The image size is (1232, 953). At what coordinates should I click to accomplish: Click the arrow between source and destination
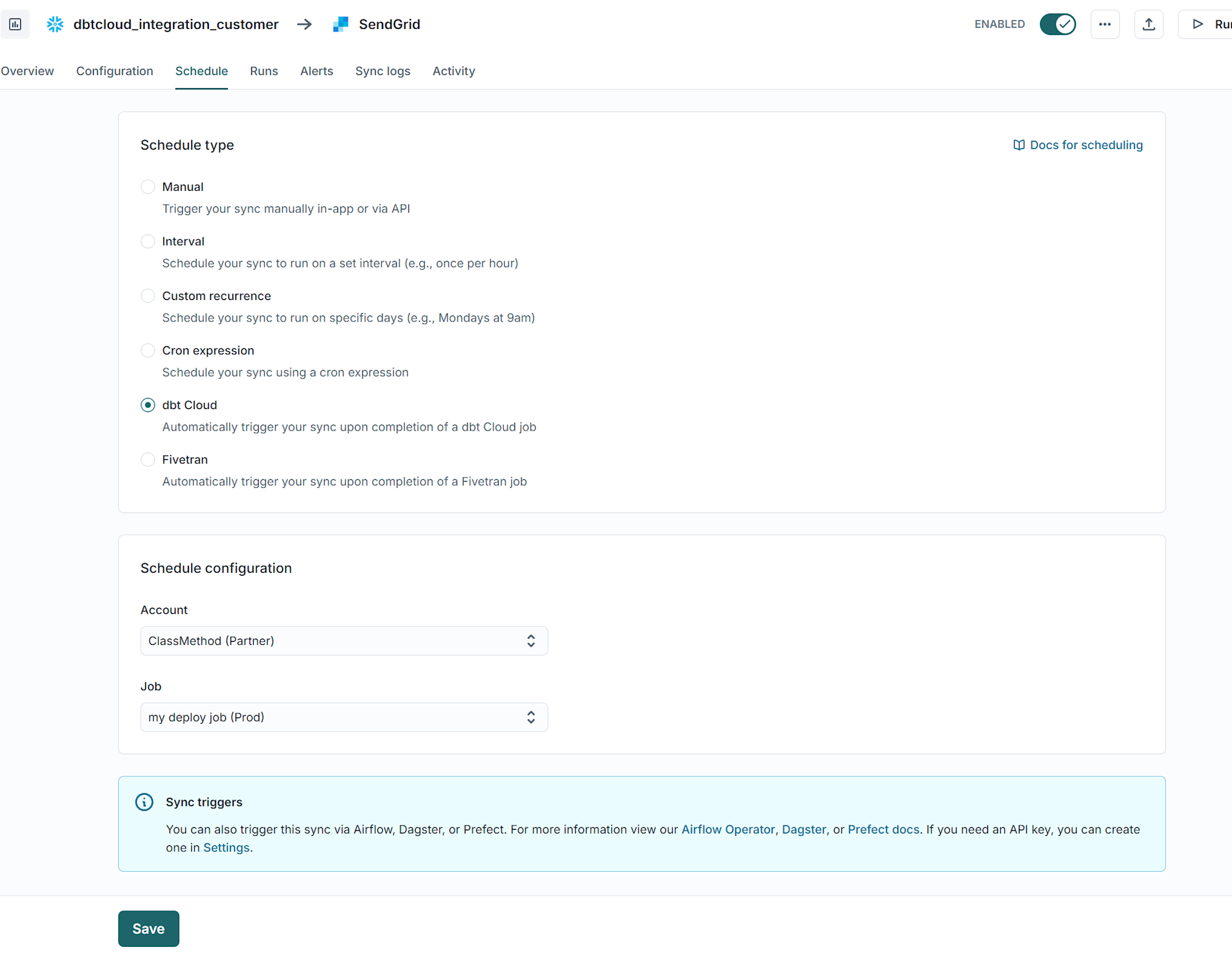click(304, 24)
